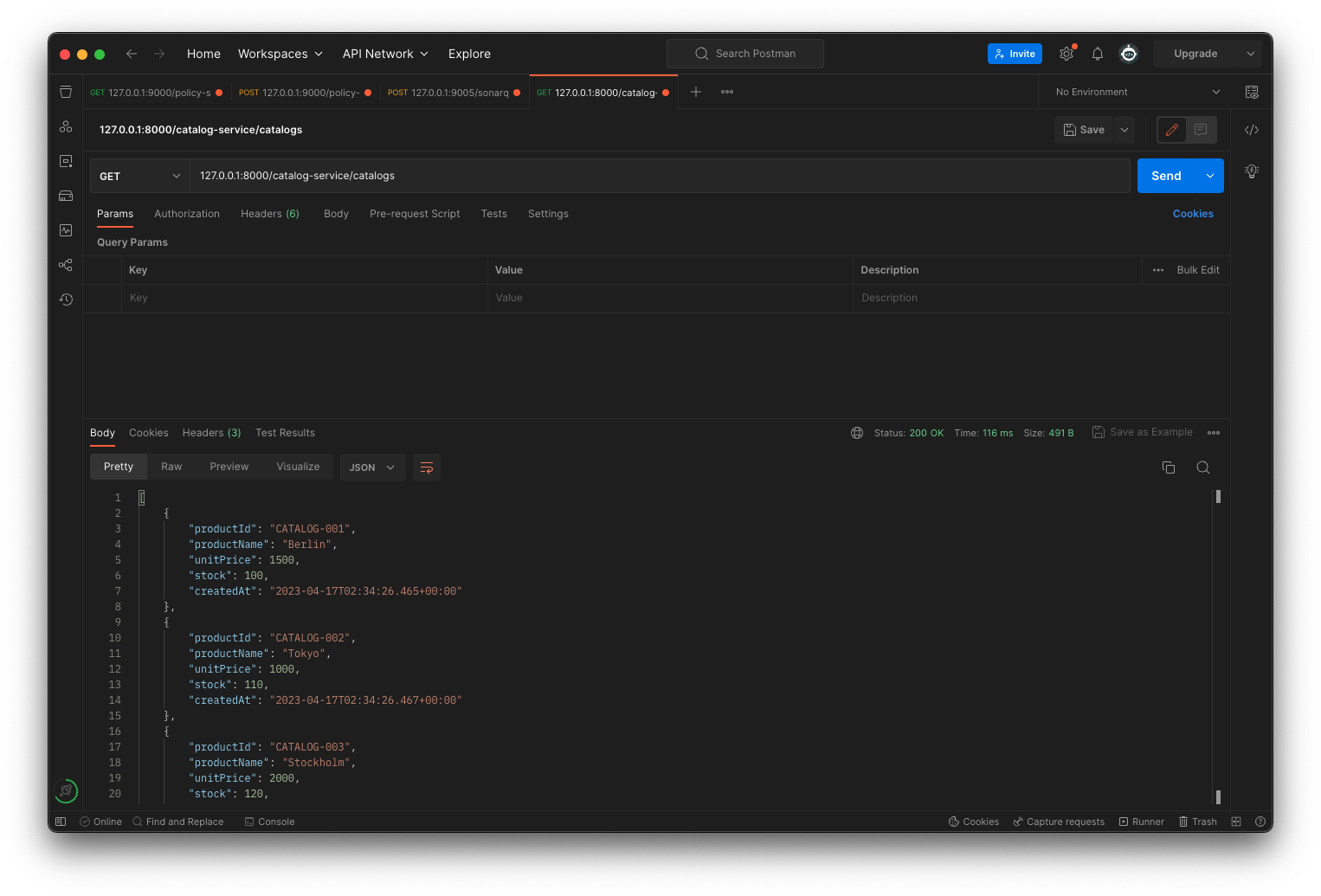
Task: Go back with the left arrow
Action: click(x=132, y=54)
